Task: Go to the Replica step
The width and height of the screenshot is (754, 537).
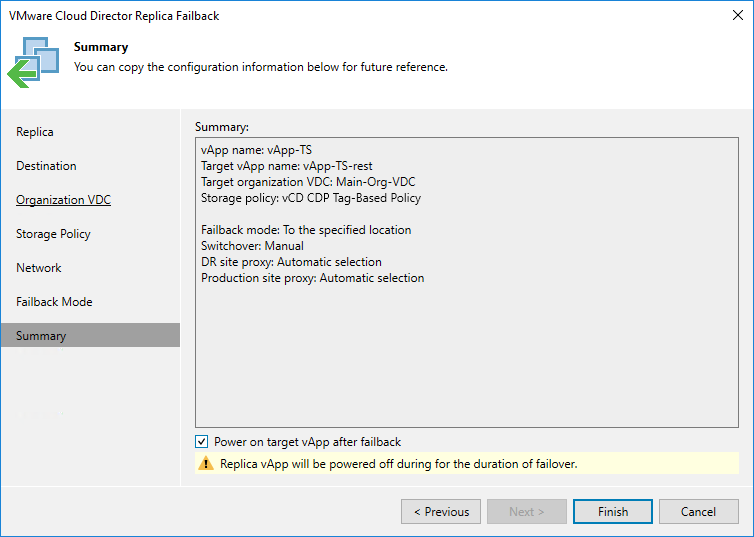Action: point(35,132)
